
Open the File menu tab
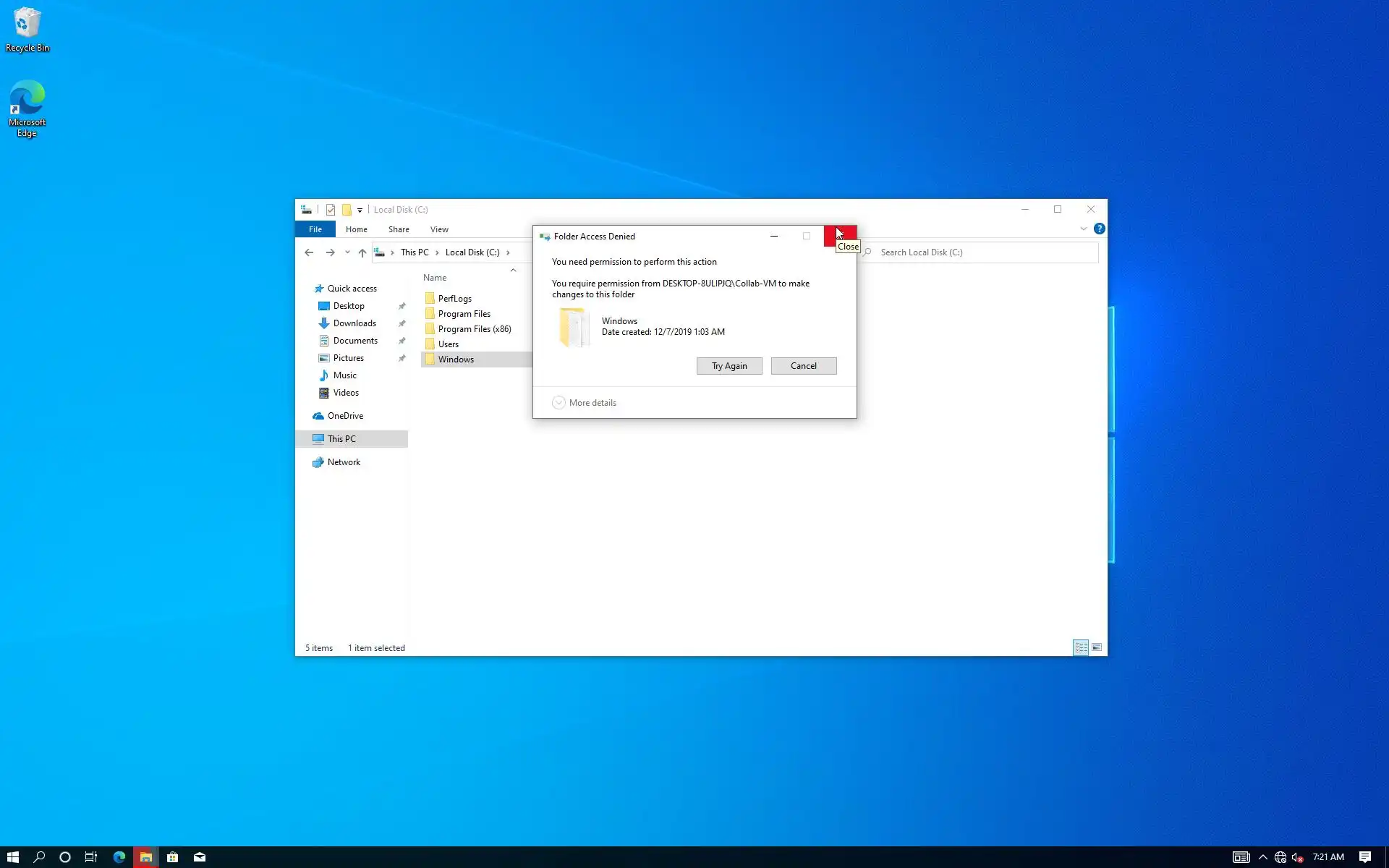pyautogui.click(x=315, y=229)
